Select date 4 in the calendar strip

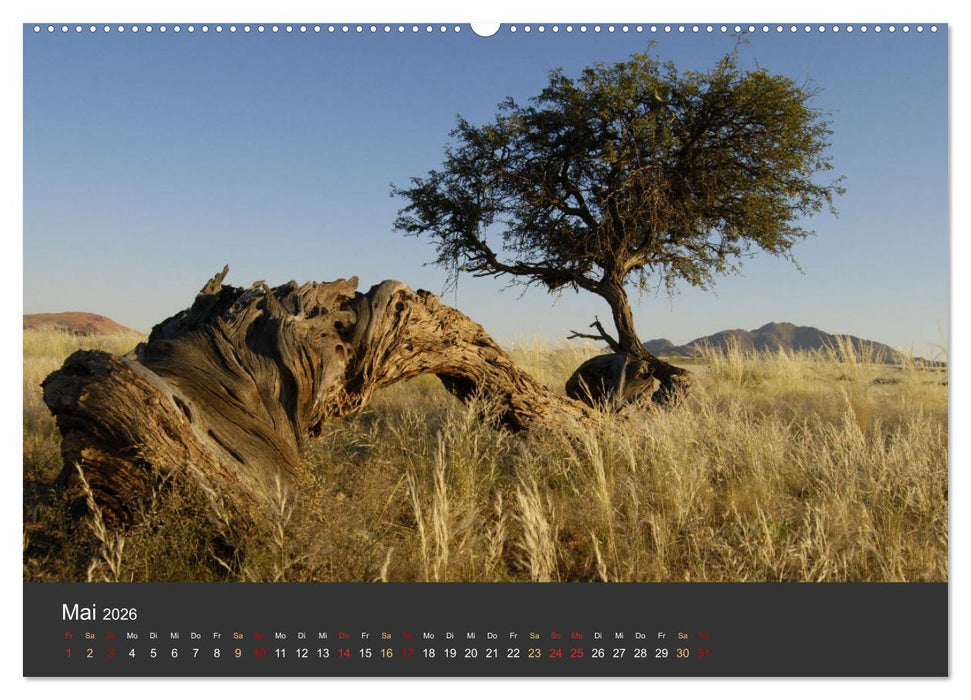click(132, 653)
